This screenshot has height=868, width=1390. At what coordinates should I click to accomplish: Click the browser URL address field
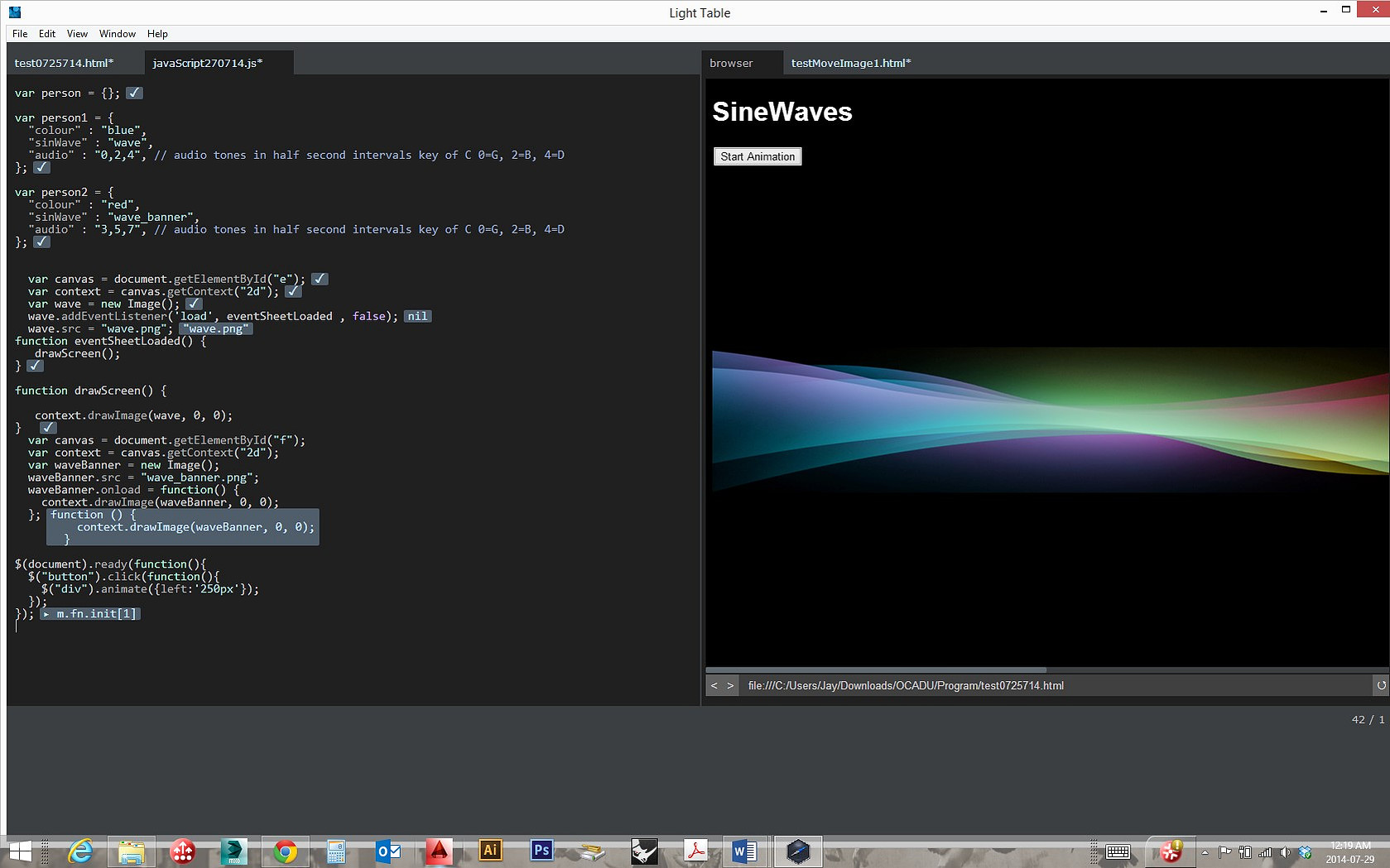click(1056, 685)
